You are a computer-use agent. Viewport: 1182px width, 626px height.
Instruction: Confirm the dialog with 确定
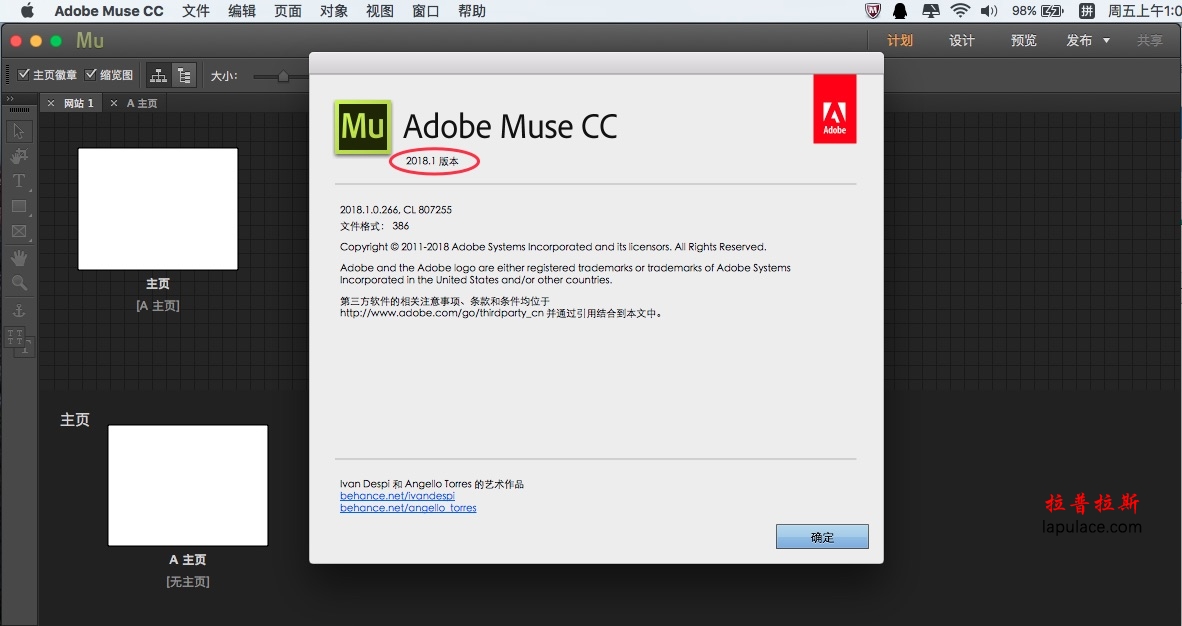point(822,537)
